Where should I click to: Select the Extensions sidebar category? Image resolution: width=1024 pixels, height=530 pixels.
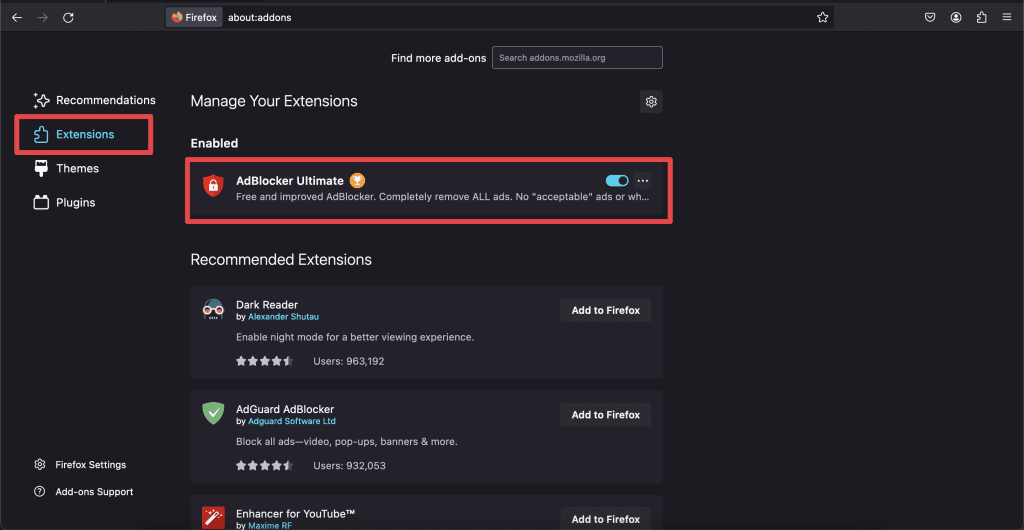tap(84, 134)
